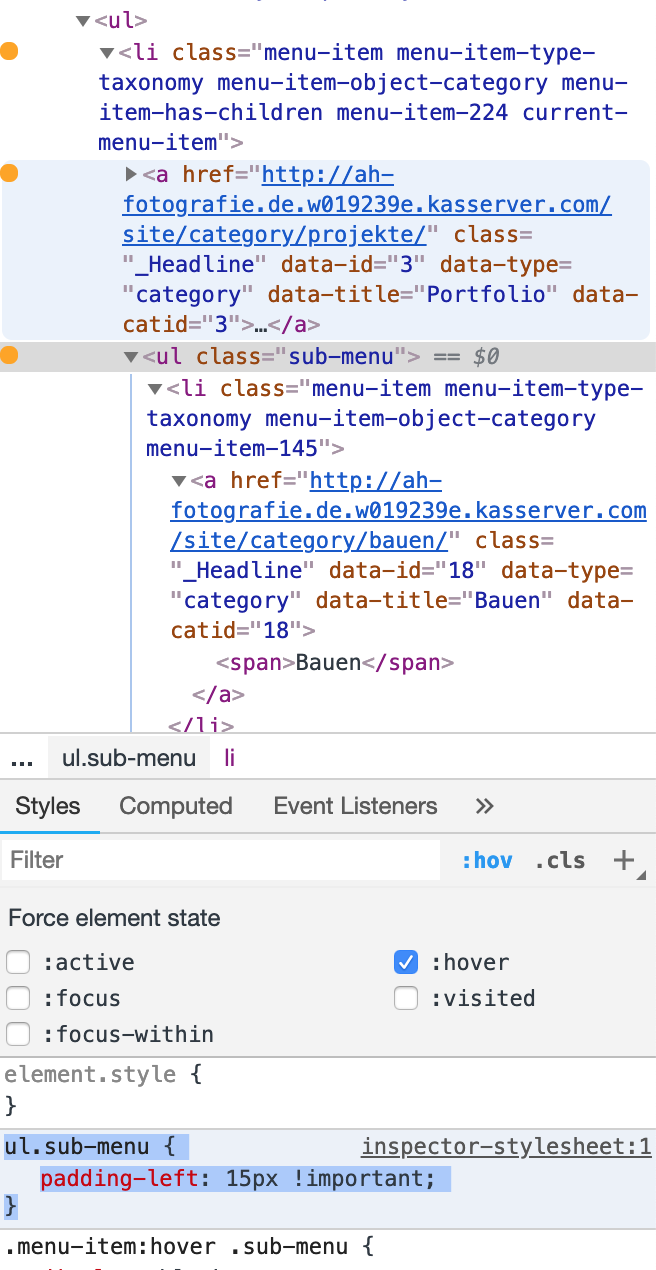Click the more tabs chevron icon
This screenshot has width=656, height=1270.
pyautogui.click(x=484, y=806)
